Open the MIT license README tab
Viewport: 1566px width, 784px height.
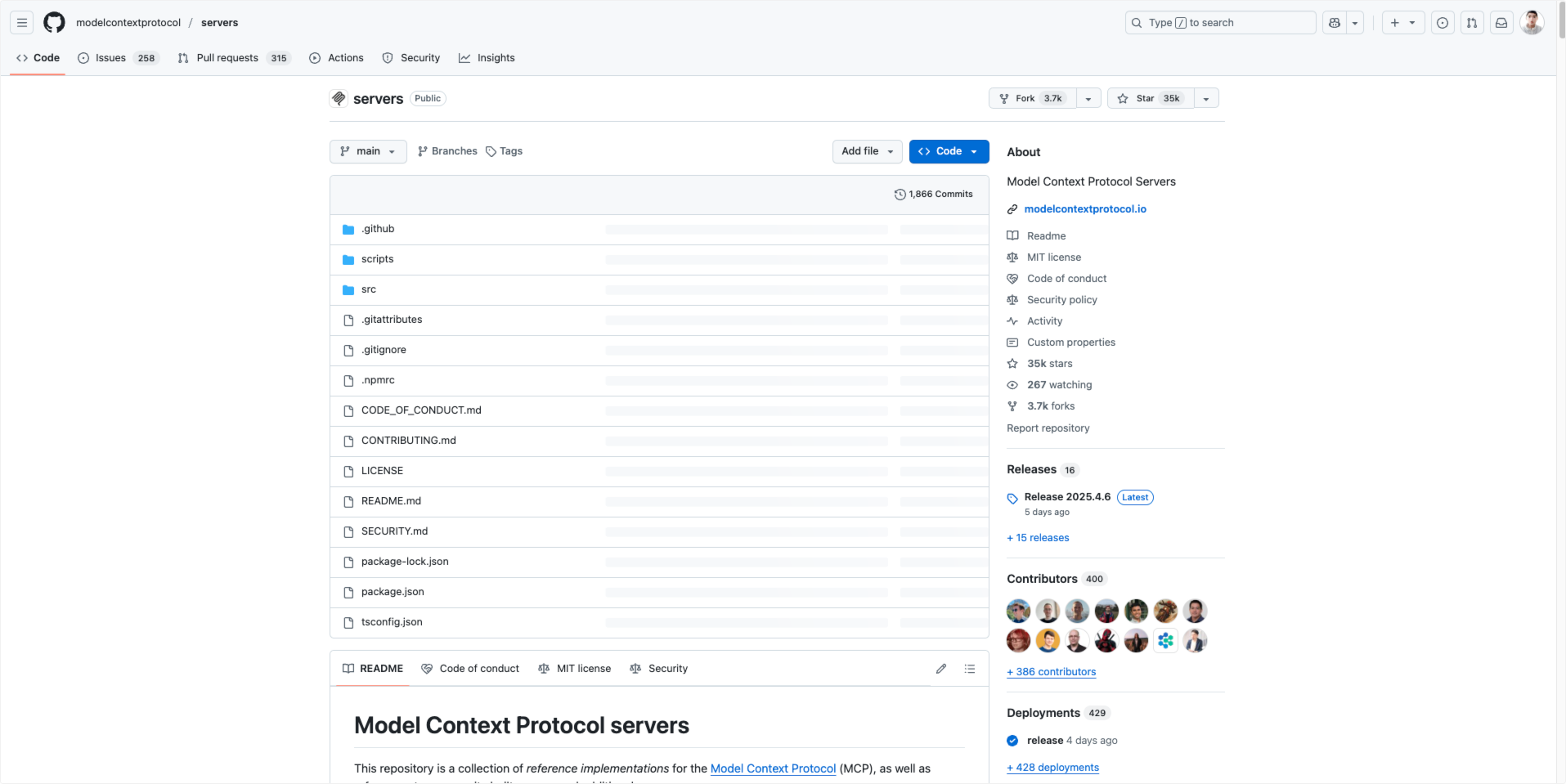[575, 669]
